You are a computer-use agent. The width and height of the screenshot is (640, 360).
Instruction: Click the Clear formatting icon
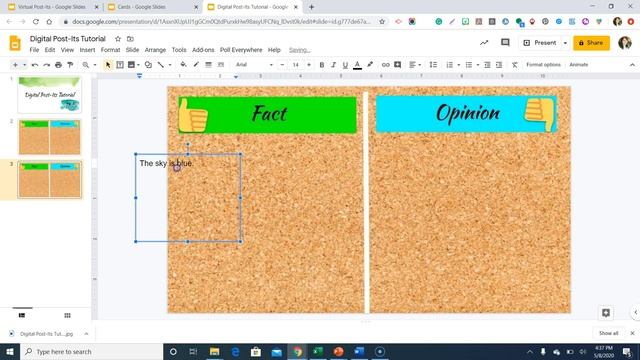point(515,65)
